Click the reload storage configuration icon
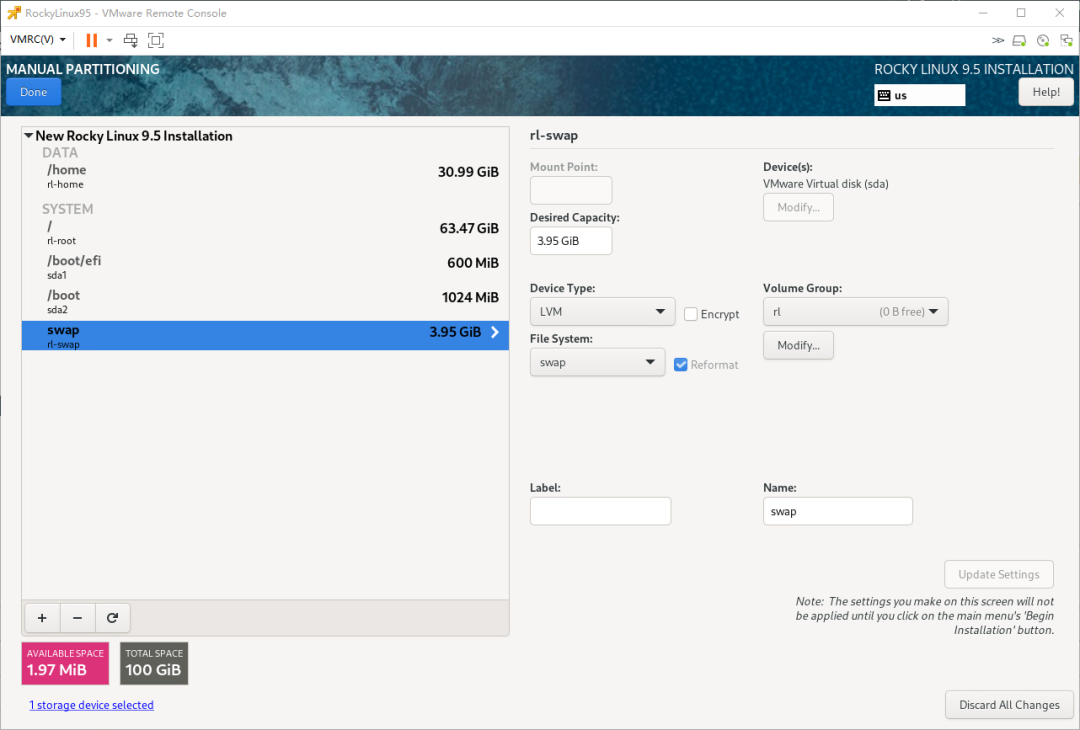The image size is (1080, 730). 112,618
